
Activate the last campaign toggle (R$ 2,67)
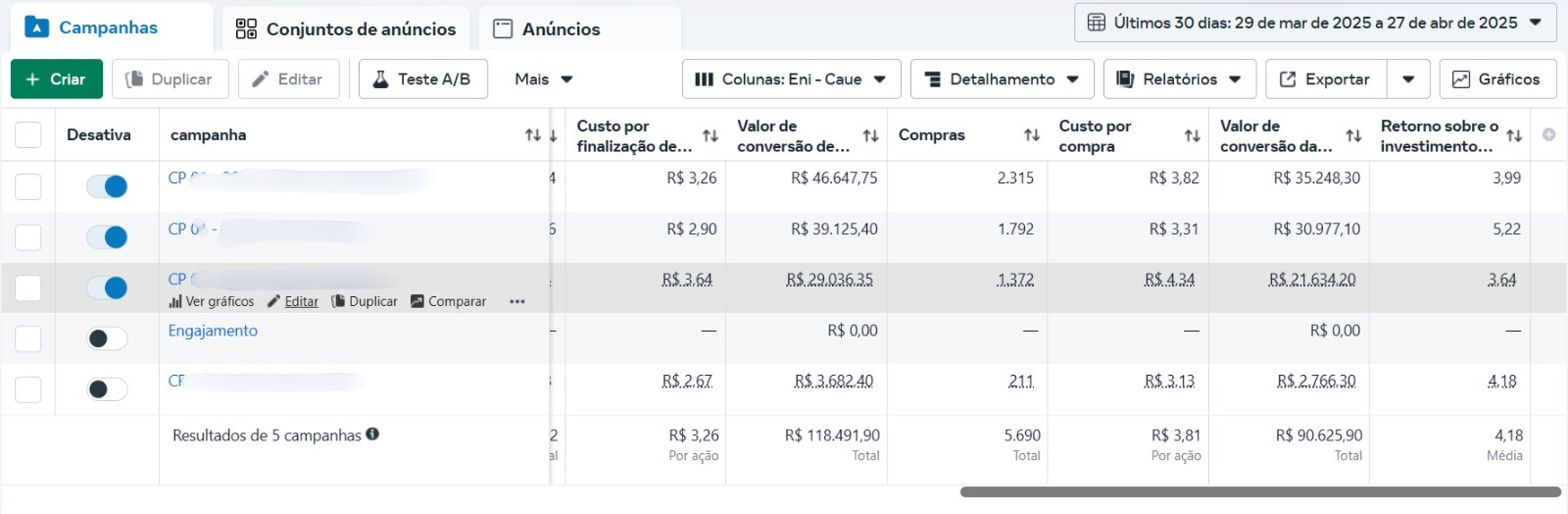click(107, 389)
